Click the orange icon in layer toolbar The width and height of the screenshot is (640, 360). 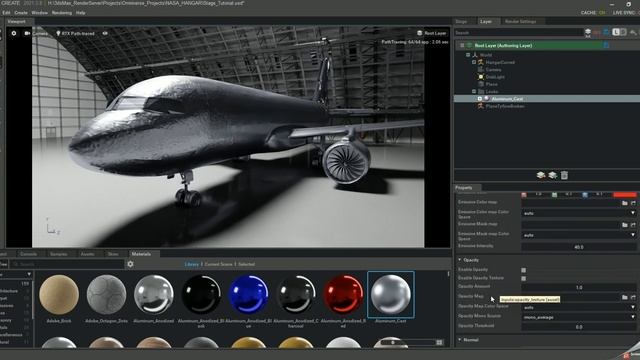(597, 32)
